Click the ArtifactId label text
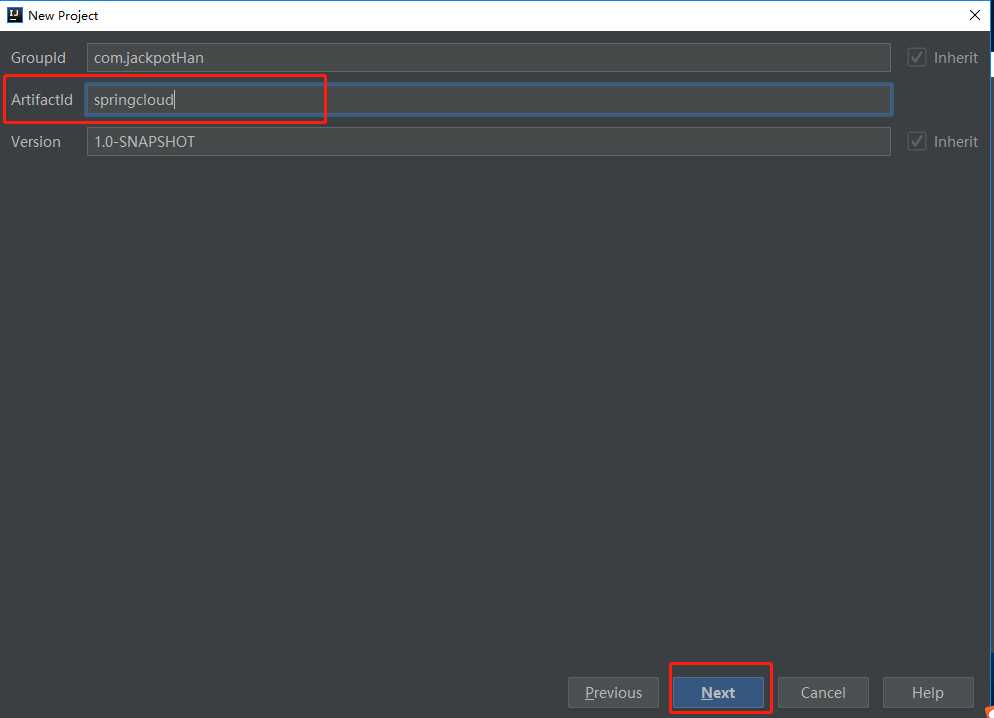This screenshot has height=718, width=994. tap(42, 99)
